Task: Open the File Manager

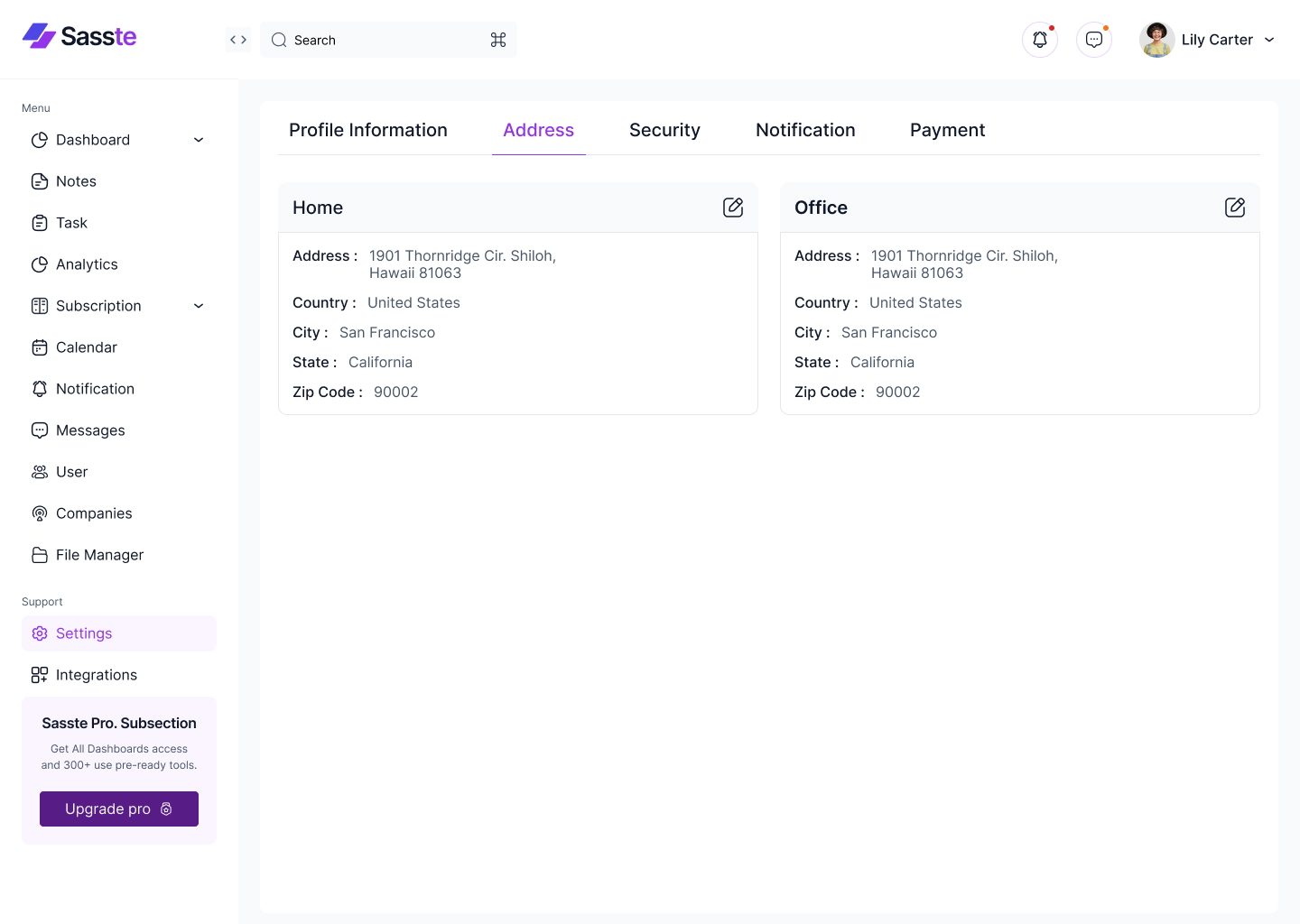Action: (x=99, y=554)
